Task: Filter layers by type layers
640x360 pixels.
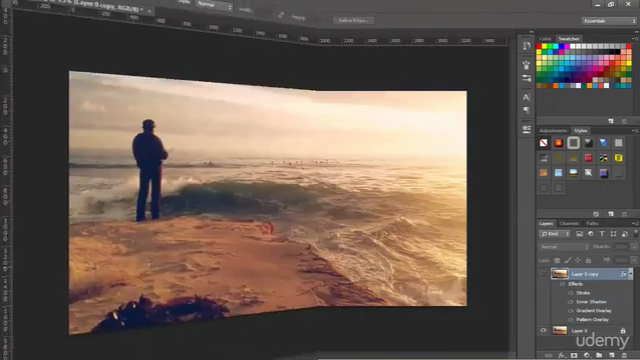Action: click(x=602, y=234)
